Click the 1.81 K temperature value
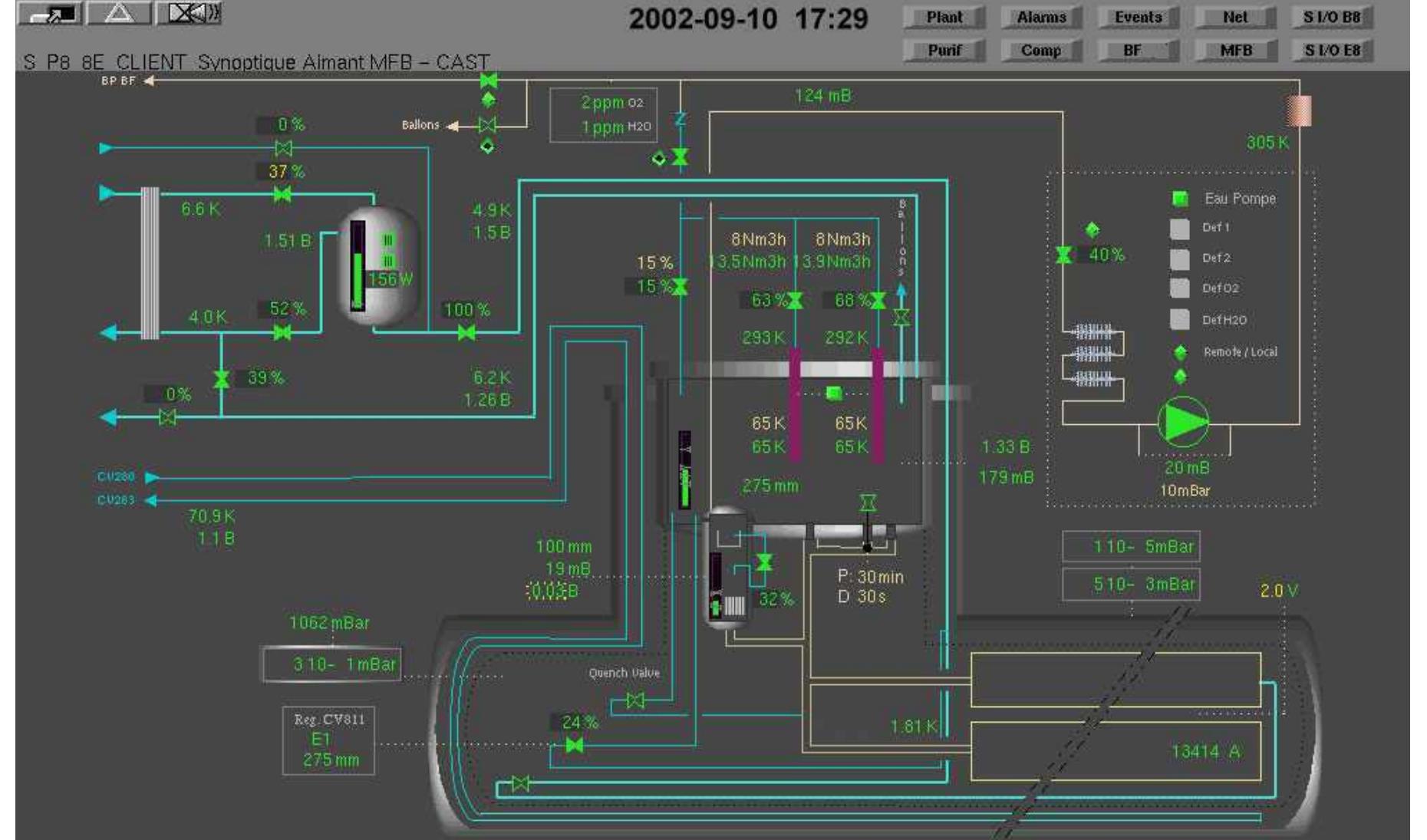 (914, 726)
